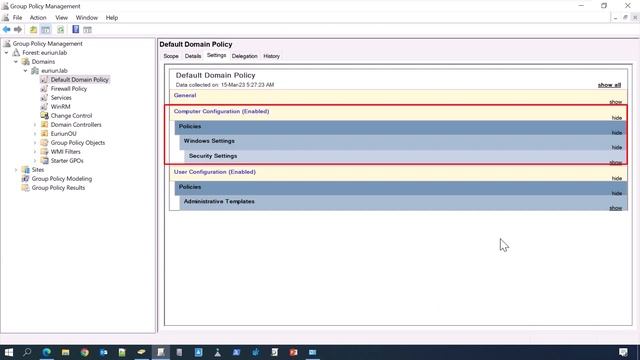Select WinRM in the tree
The height and width of the screenshot is (360, 640).
pos(60,107)
